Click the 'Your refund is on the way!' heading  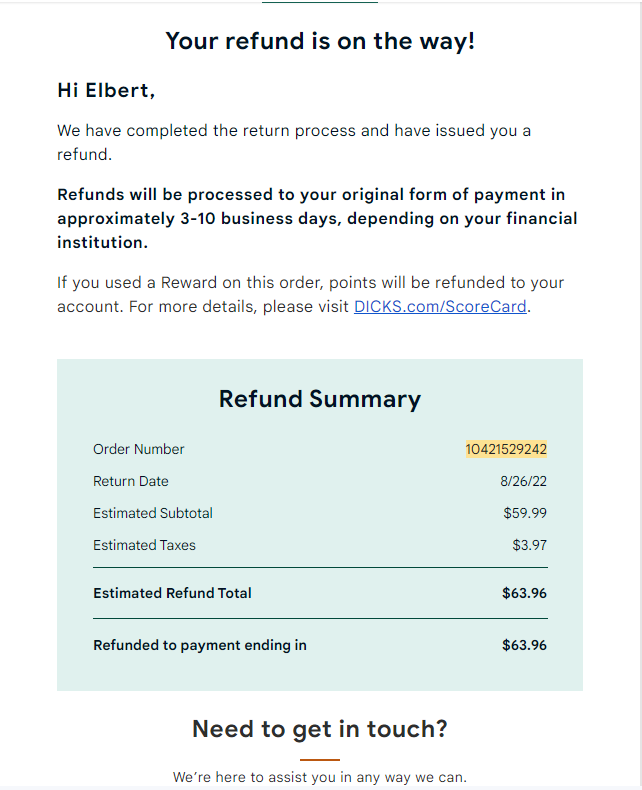click(x=320, y=41)
